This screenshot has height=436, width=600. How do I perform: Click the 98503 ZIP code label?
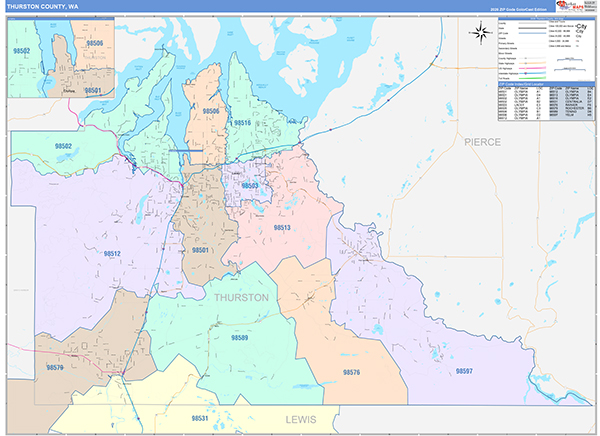pyautogui.click(x=249, y=186)
